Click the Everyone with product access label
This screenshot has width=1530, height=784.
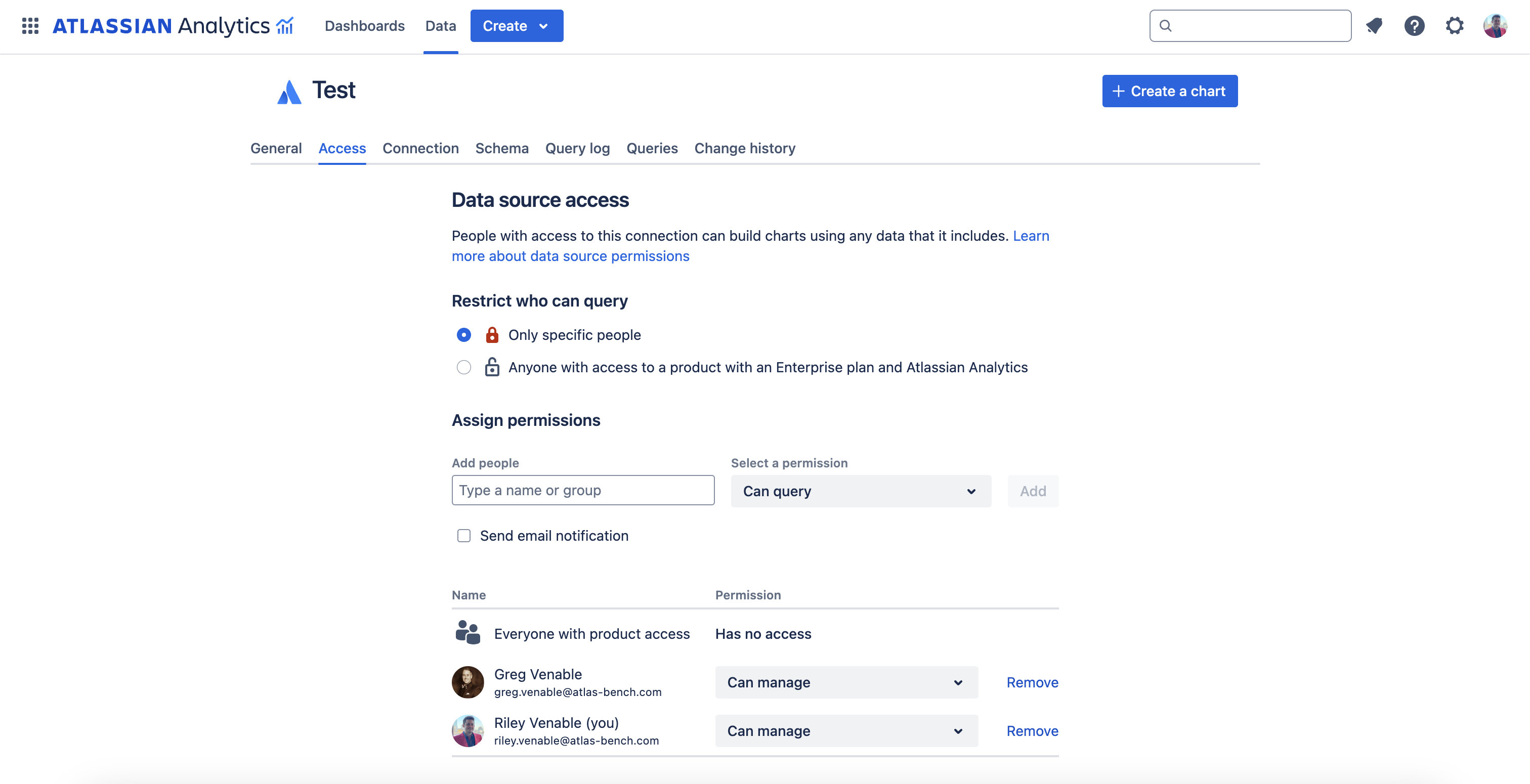point(591,634)
